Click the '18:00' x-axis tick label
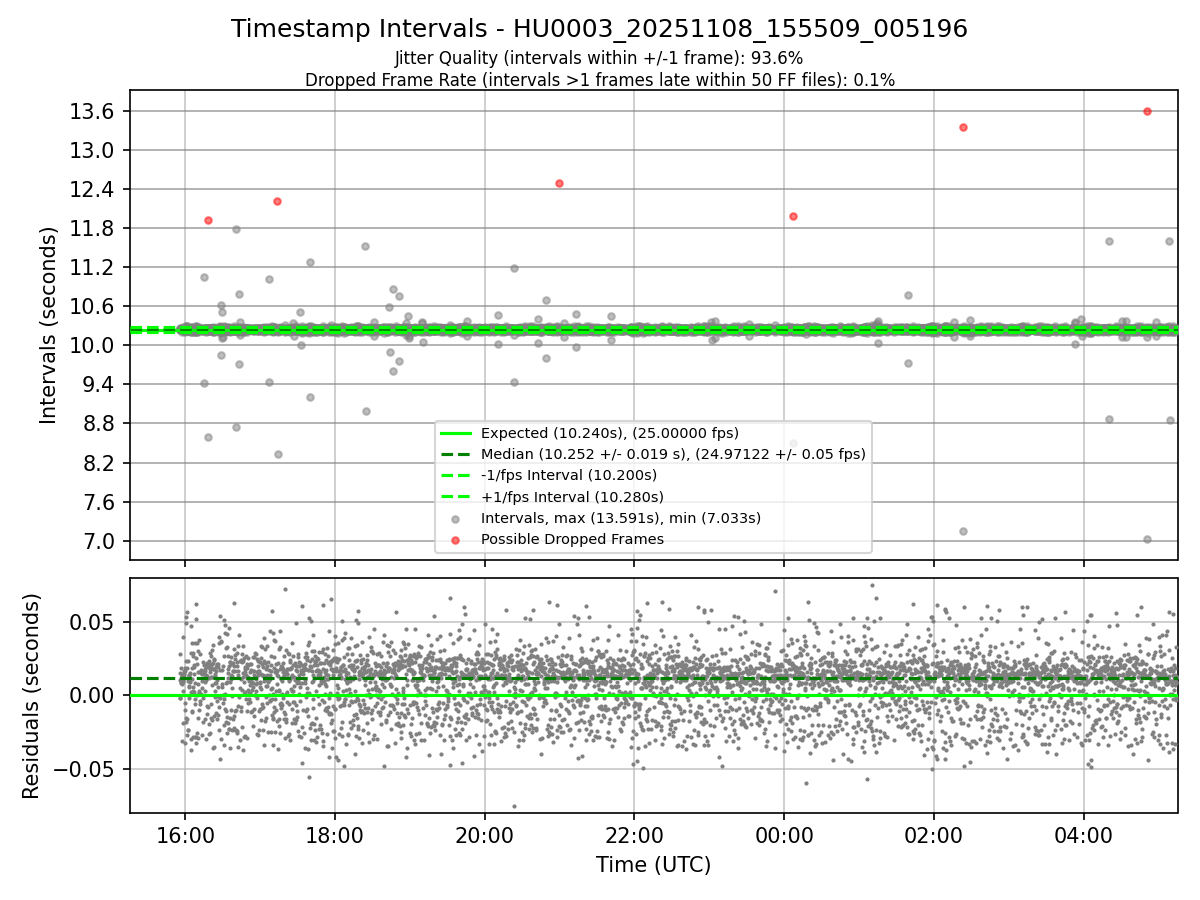This screenshot has height=900, width=1200. pyautogui.click(x=334, y=834)
